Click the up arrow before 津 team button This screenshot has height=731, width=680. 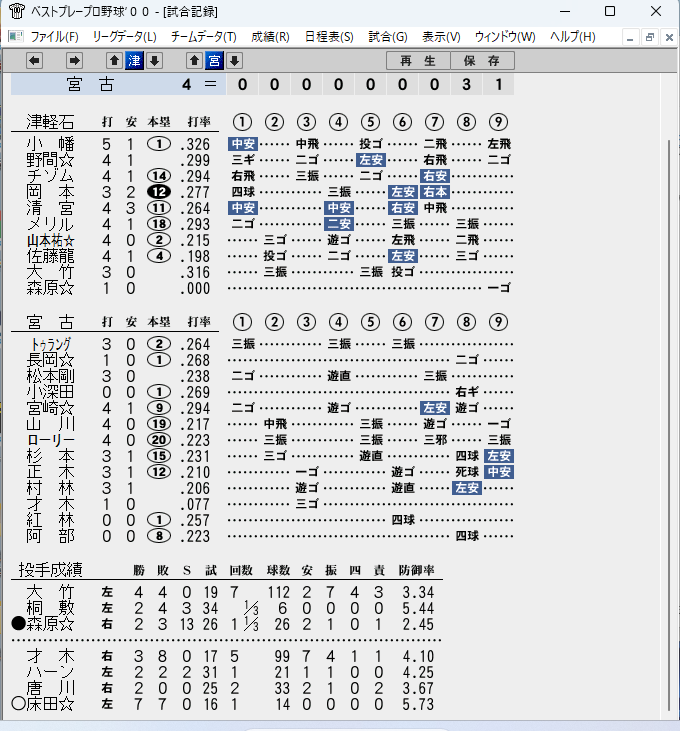[114, 61]
